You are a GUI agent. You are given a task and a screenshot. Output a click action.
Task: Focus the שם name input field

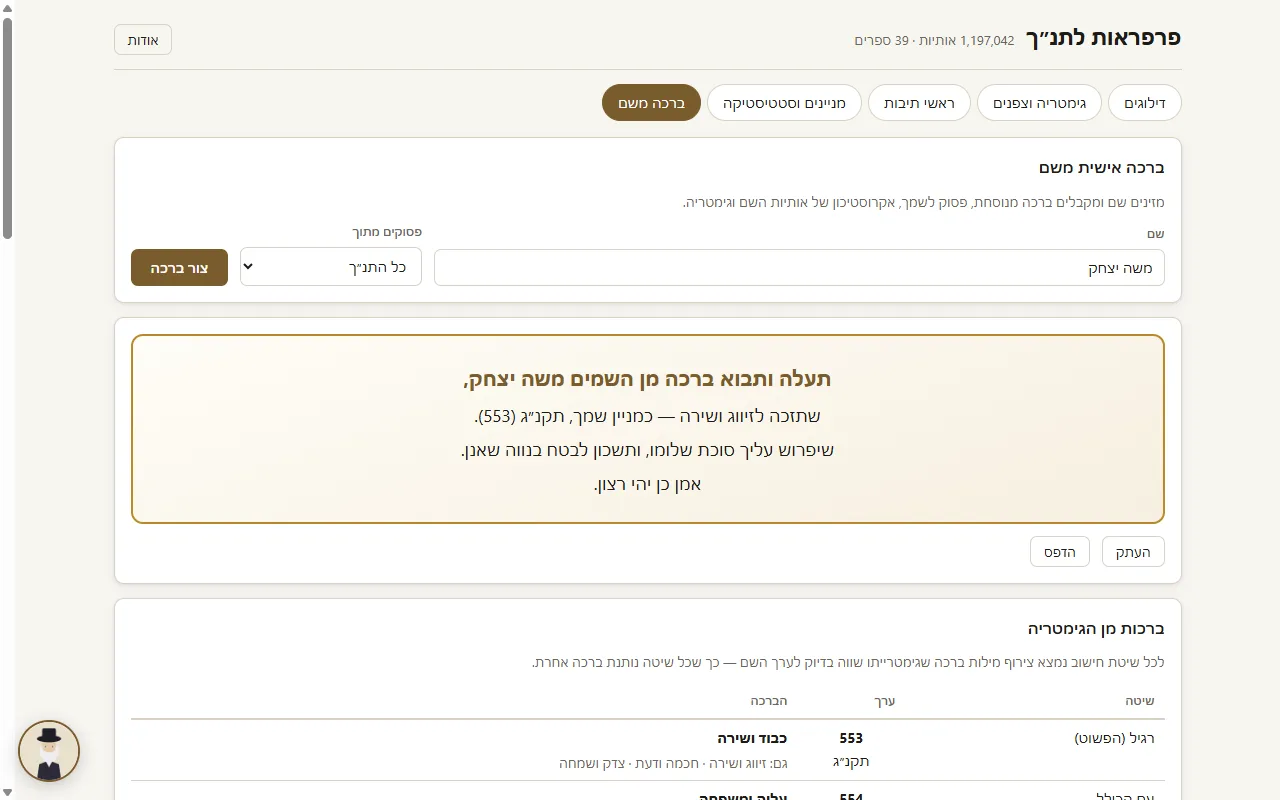coord(799,268)
